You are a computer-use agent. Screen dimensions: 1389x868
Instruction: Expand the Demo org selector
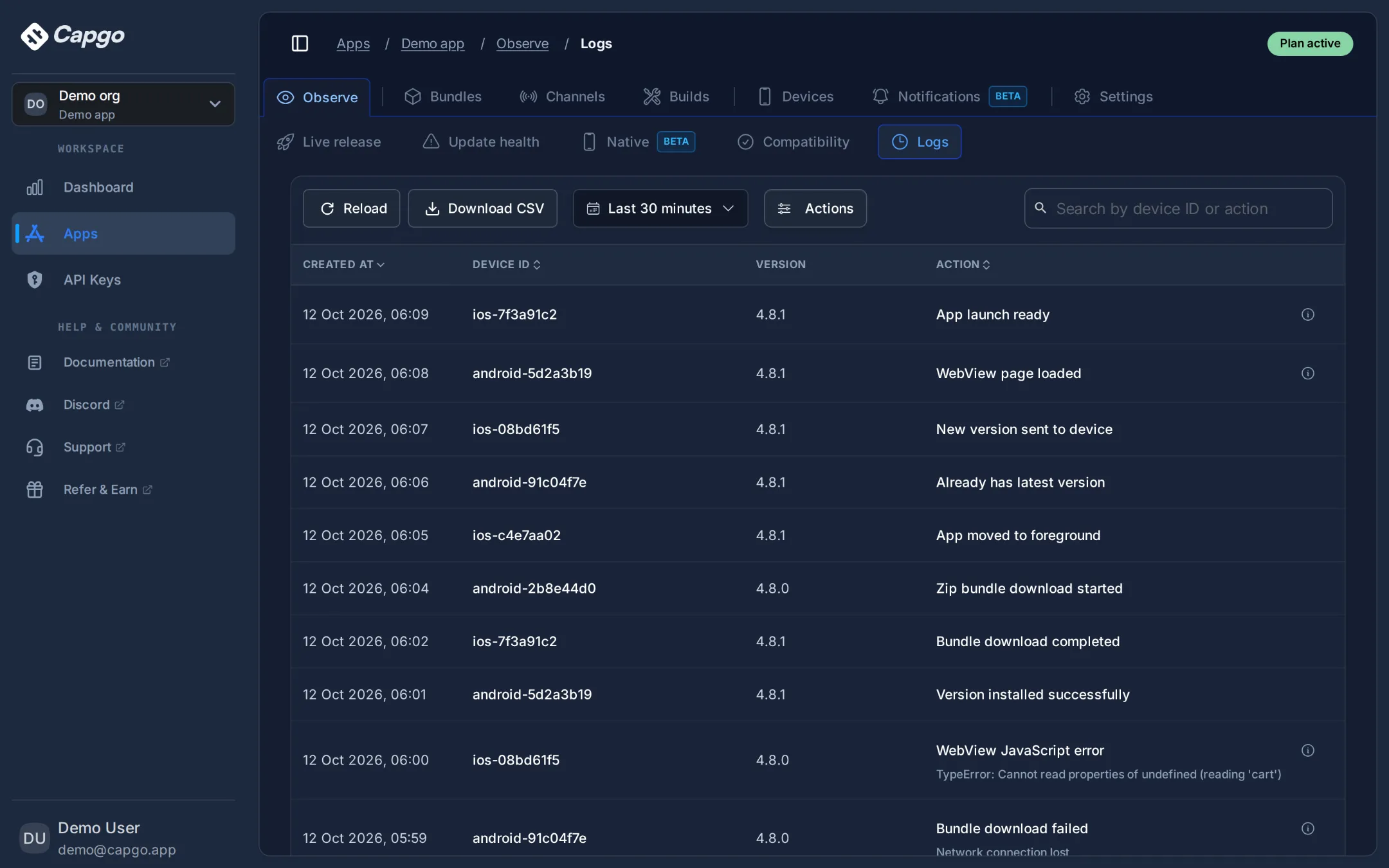pyautogui.click(x=123, y=104)
